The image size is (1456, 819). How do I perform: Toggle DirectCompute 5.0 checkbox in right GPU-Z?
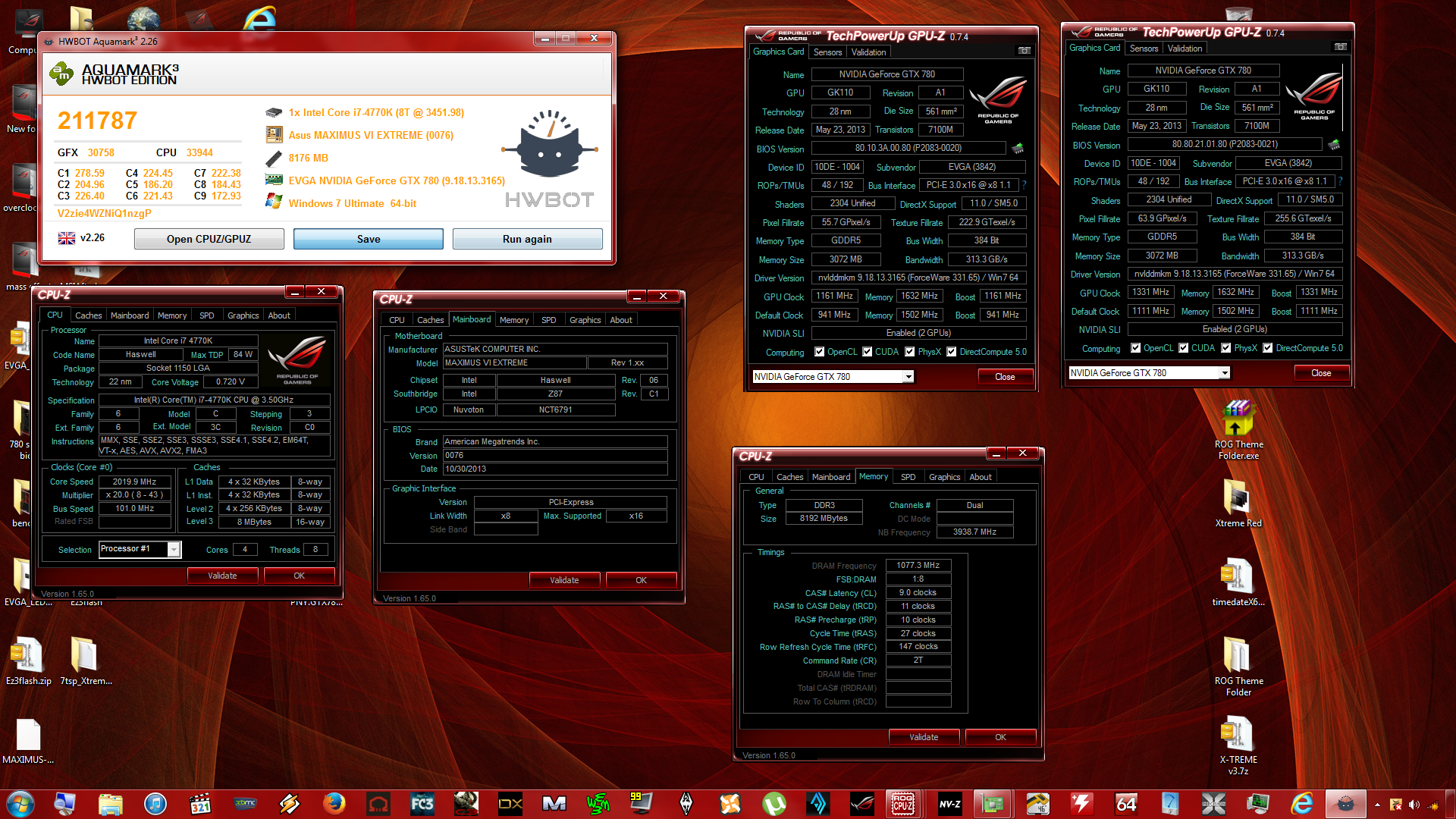[x=1267, y=348]
